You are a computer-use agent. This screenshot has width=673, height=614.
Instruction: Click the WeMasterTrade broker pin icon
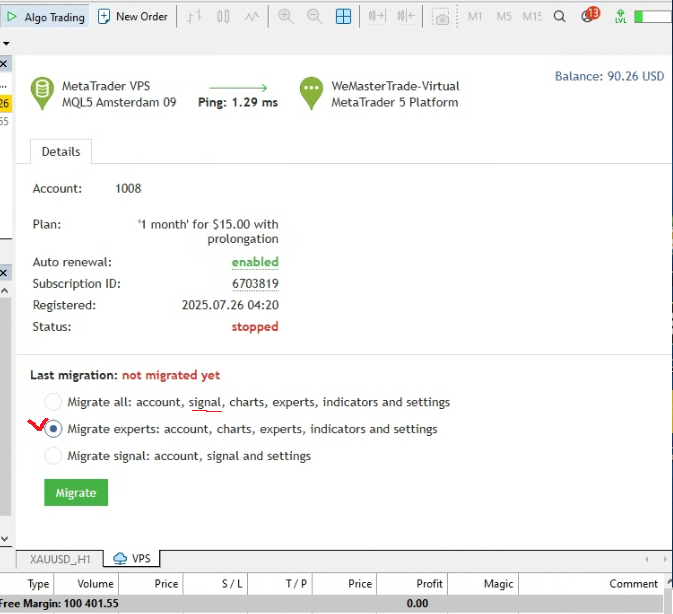(311, 93)
